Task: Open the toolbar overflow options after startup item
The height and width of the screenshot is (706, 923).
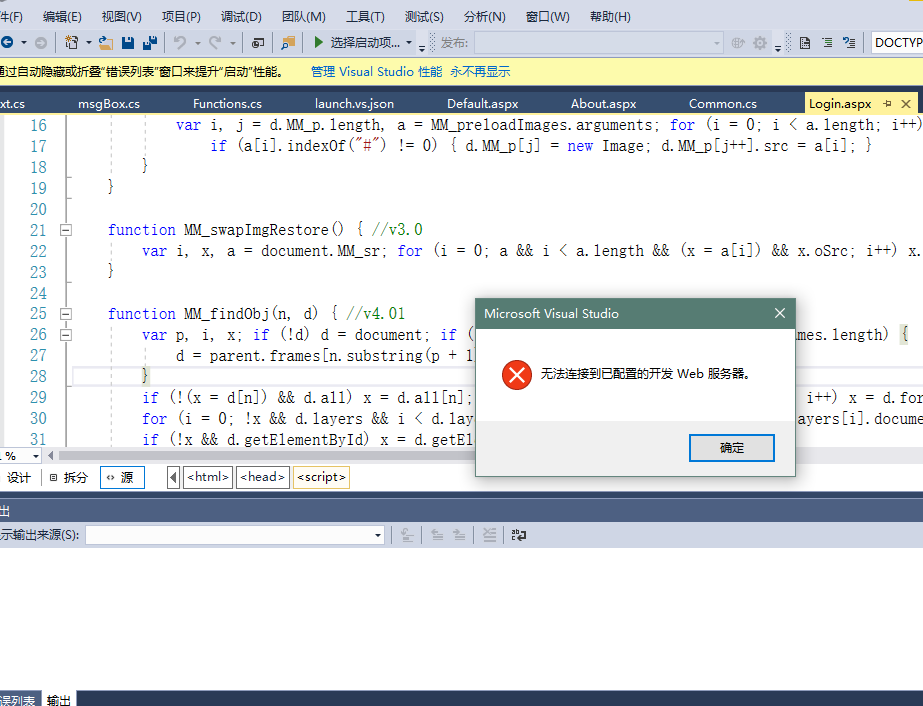Action: [x=421, y=48]
